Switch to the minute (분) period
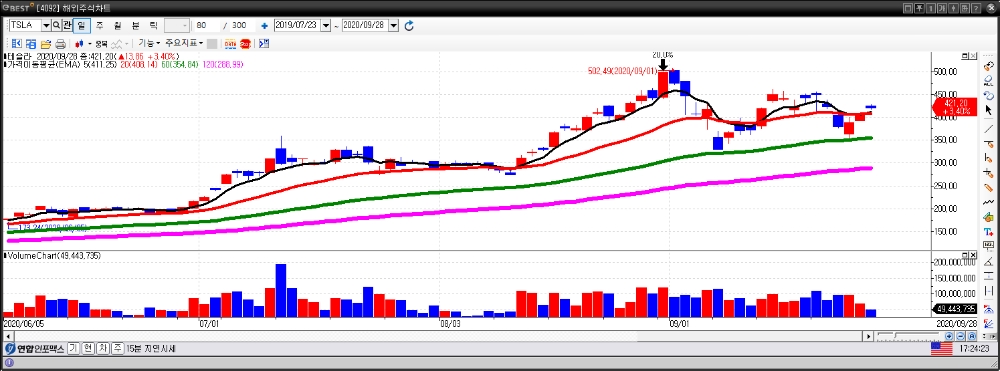 pos(135,25)
